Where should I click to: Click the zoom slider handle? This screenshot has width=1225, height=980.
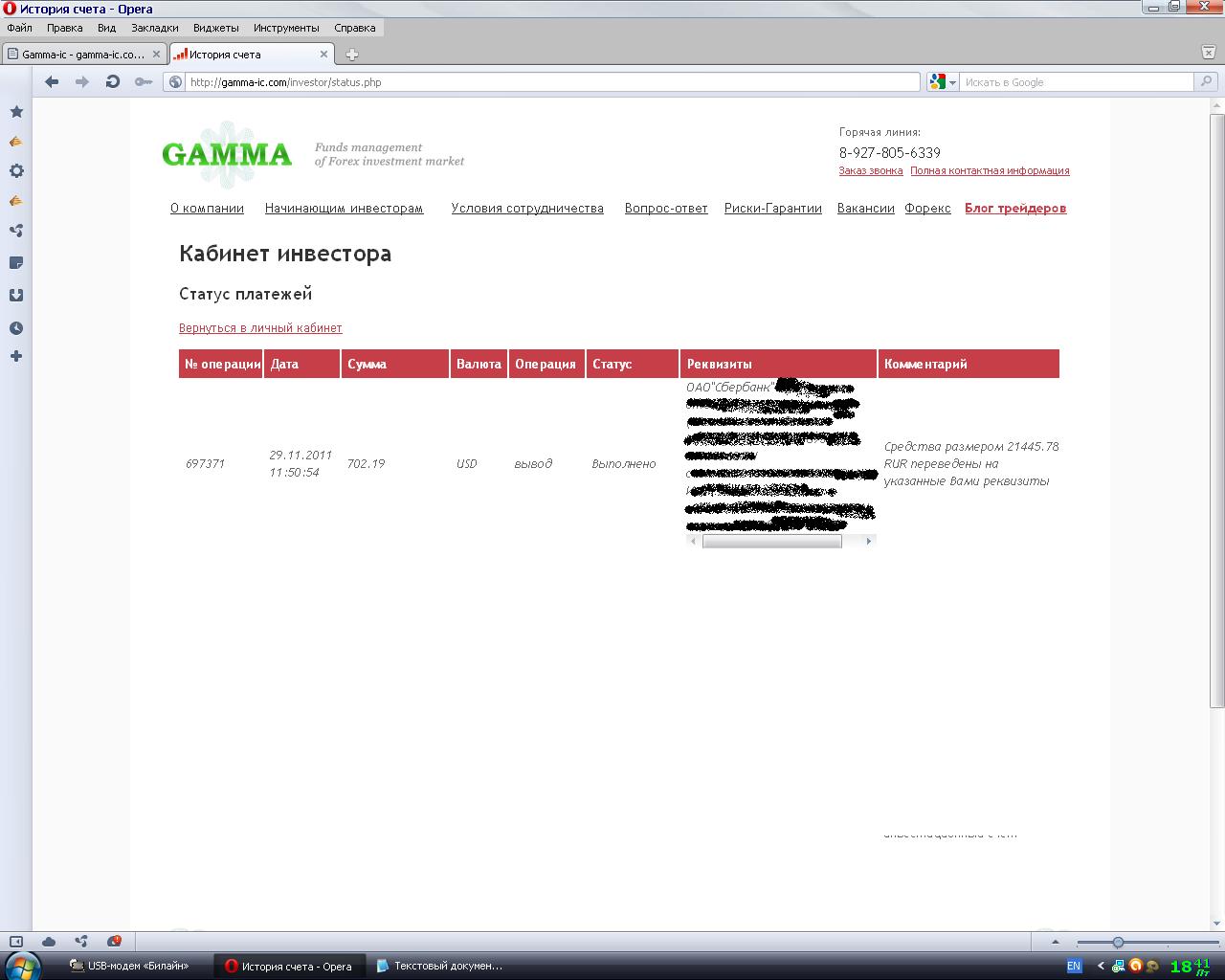coord(1118,943)
